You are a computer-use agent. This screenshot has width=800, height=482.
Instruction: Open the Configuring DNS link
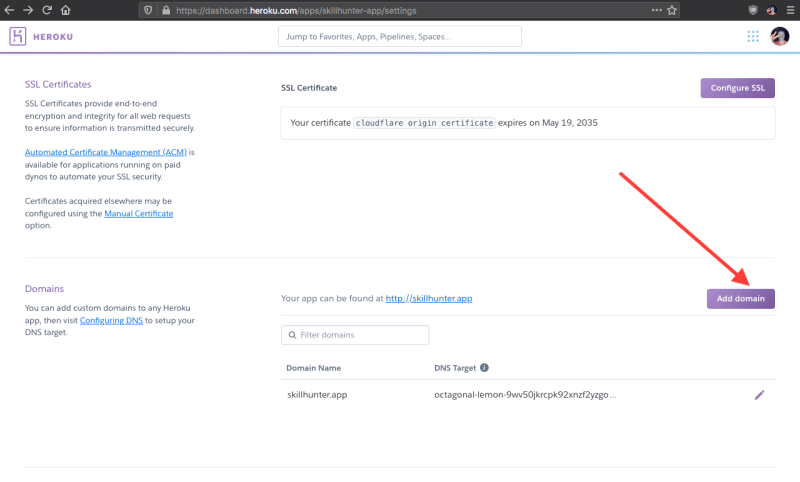(111, 320)
